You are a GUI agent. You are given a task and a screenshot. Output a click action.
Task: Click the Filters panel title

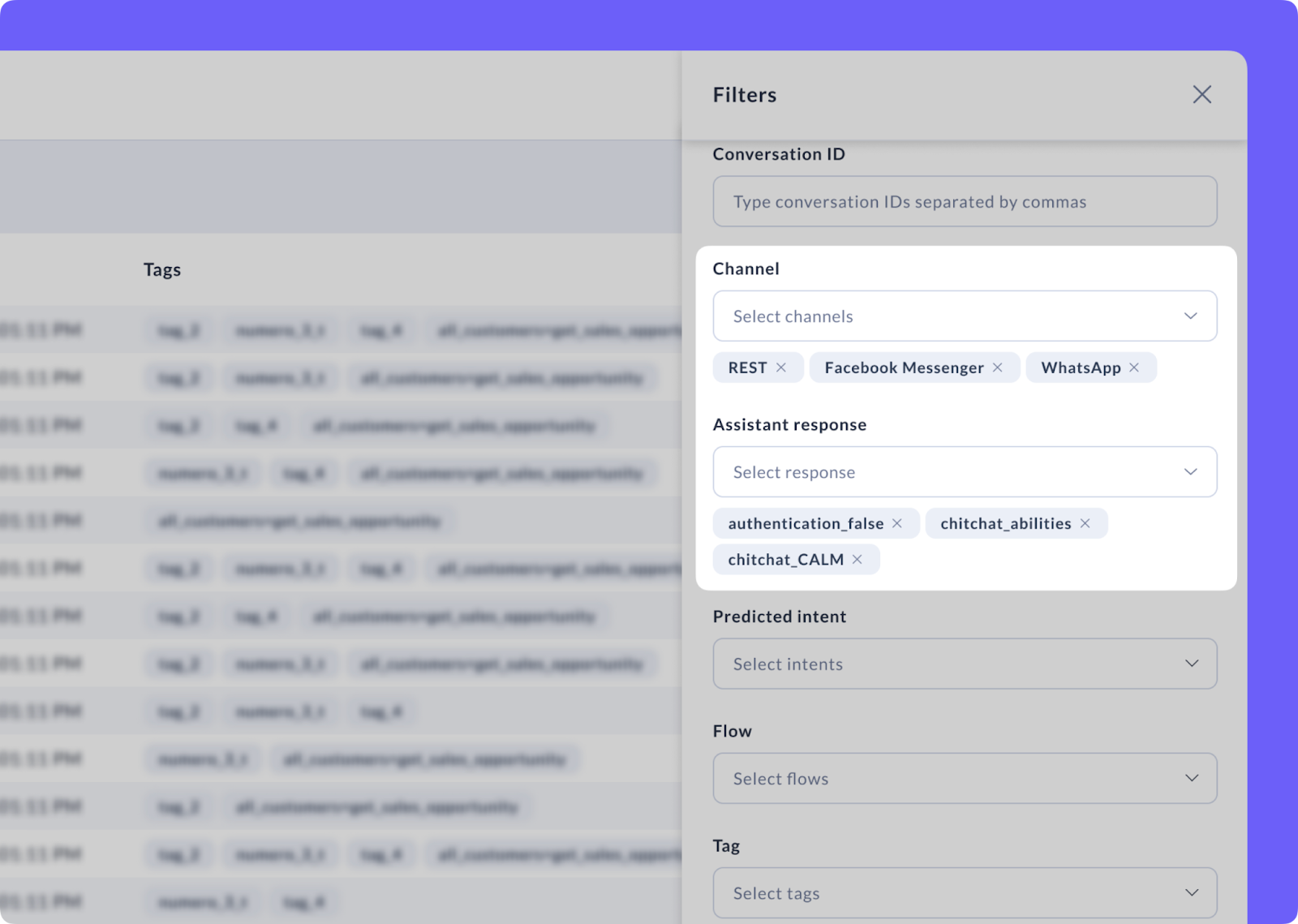click(x=744, y=94)
